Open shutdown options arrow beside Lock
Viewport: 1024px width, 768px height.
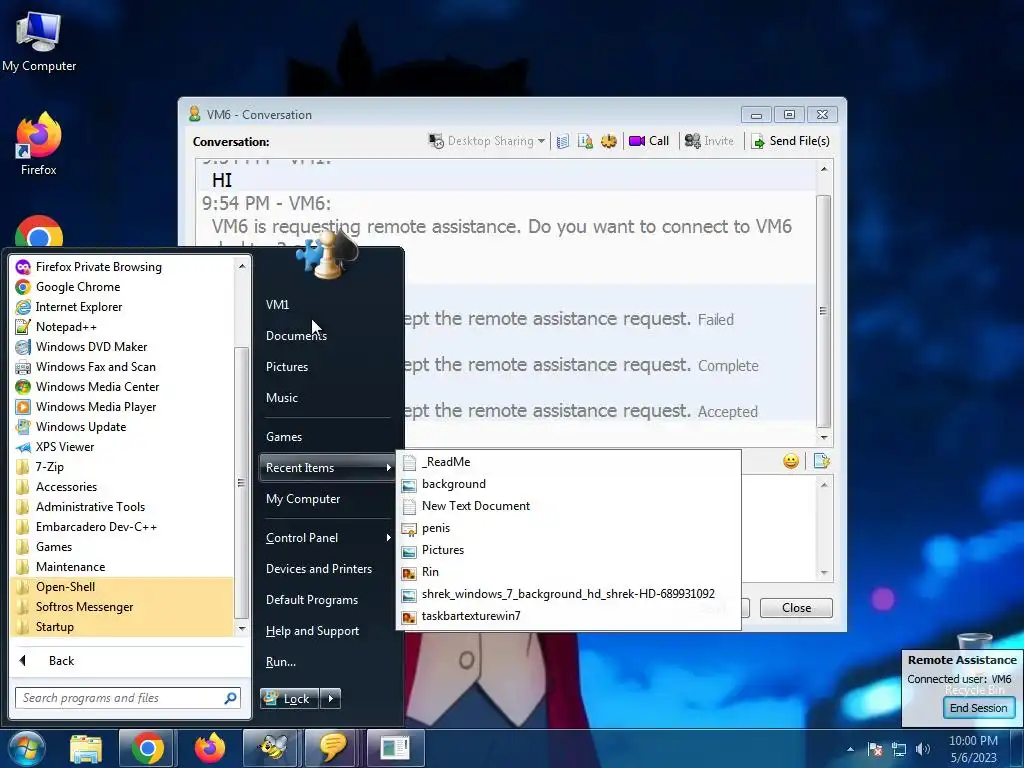331,699
